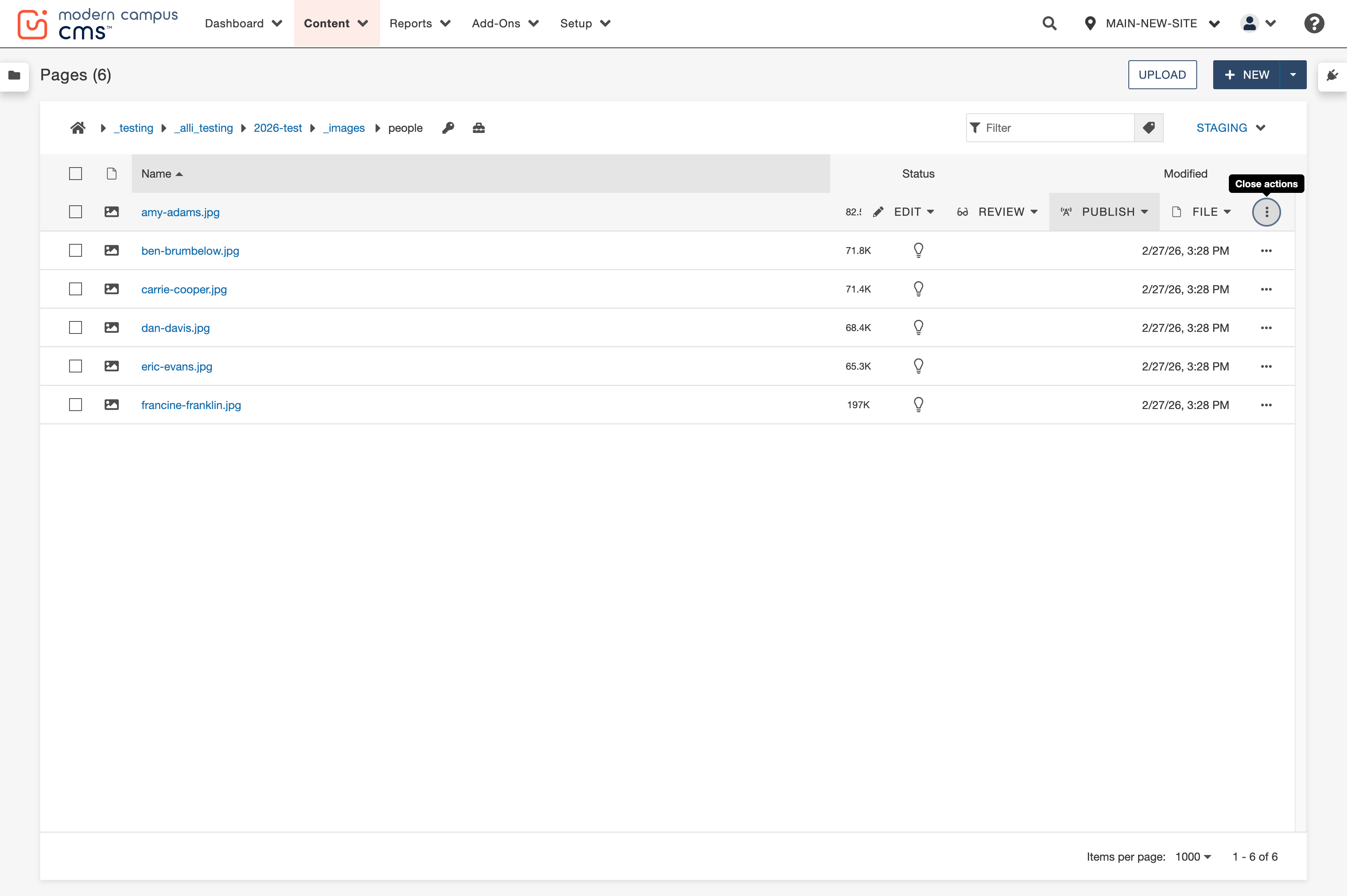
Task: Click the tag filter icon beside Filter
Action: point(1149,128)
